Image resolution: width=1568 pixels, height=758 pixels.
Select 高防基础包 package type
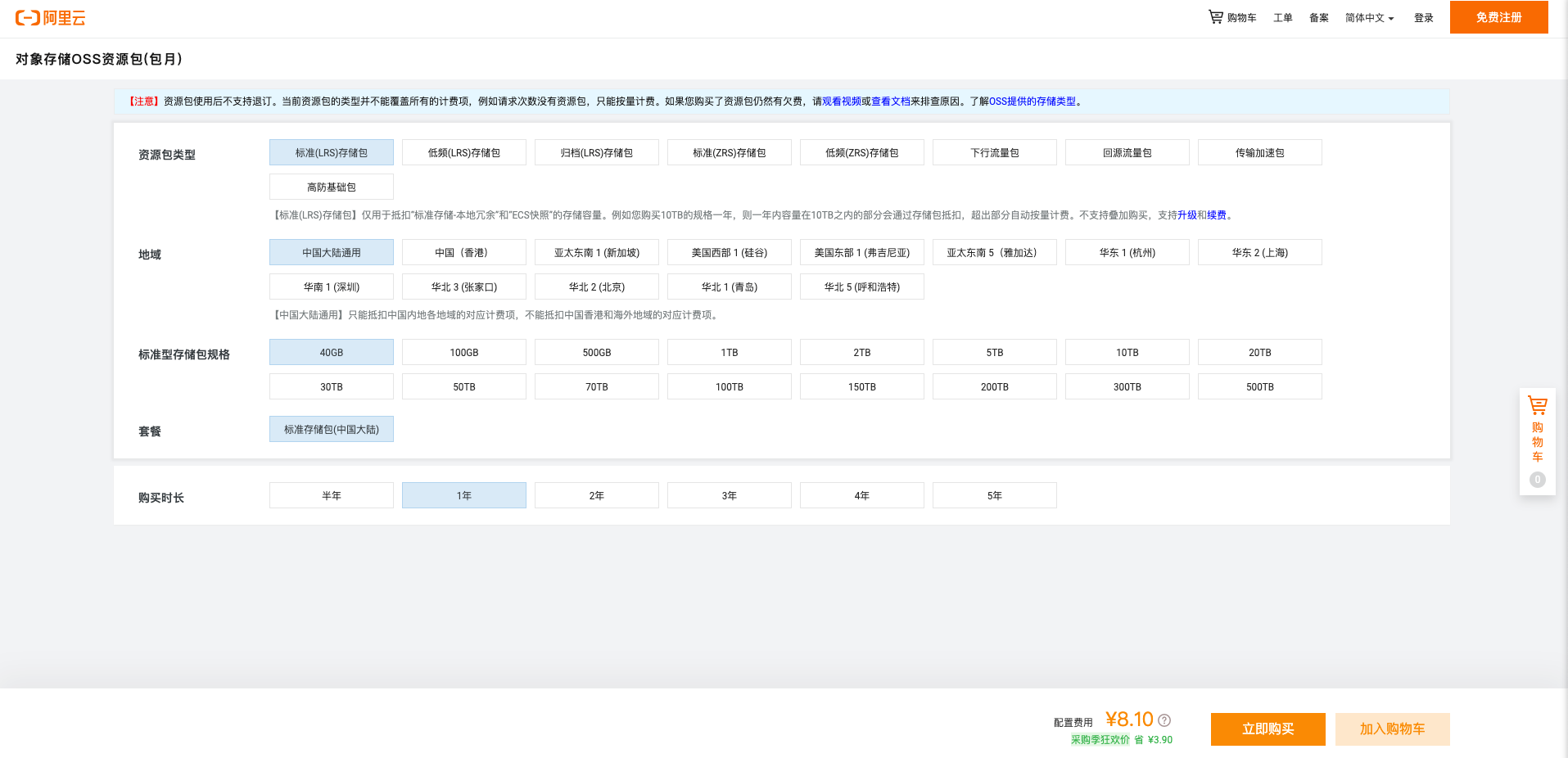point(331,187)
